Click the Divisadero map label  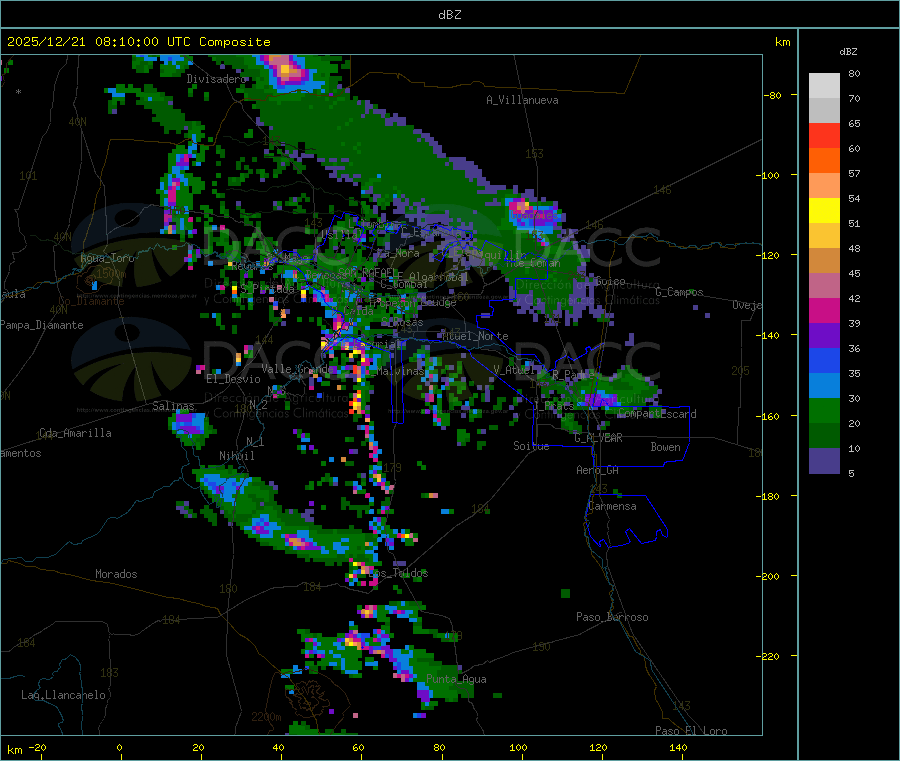tap(216, 79)
